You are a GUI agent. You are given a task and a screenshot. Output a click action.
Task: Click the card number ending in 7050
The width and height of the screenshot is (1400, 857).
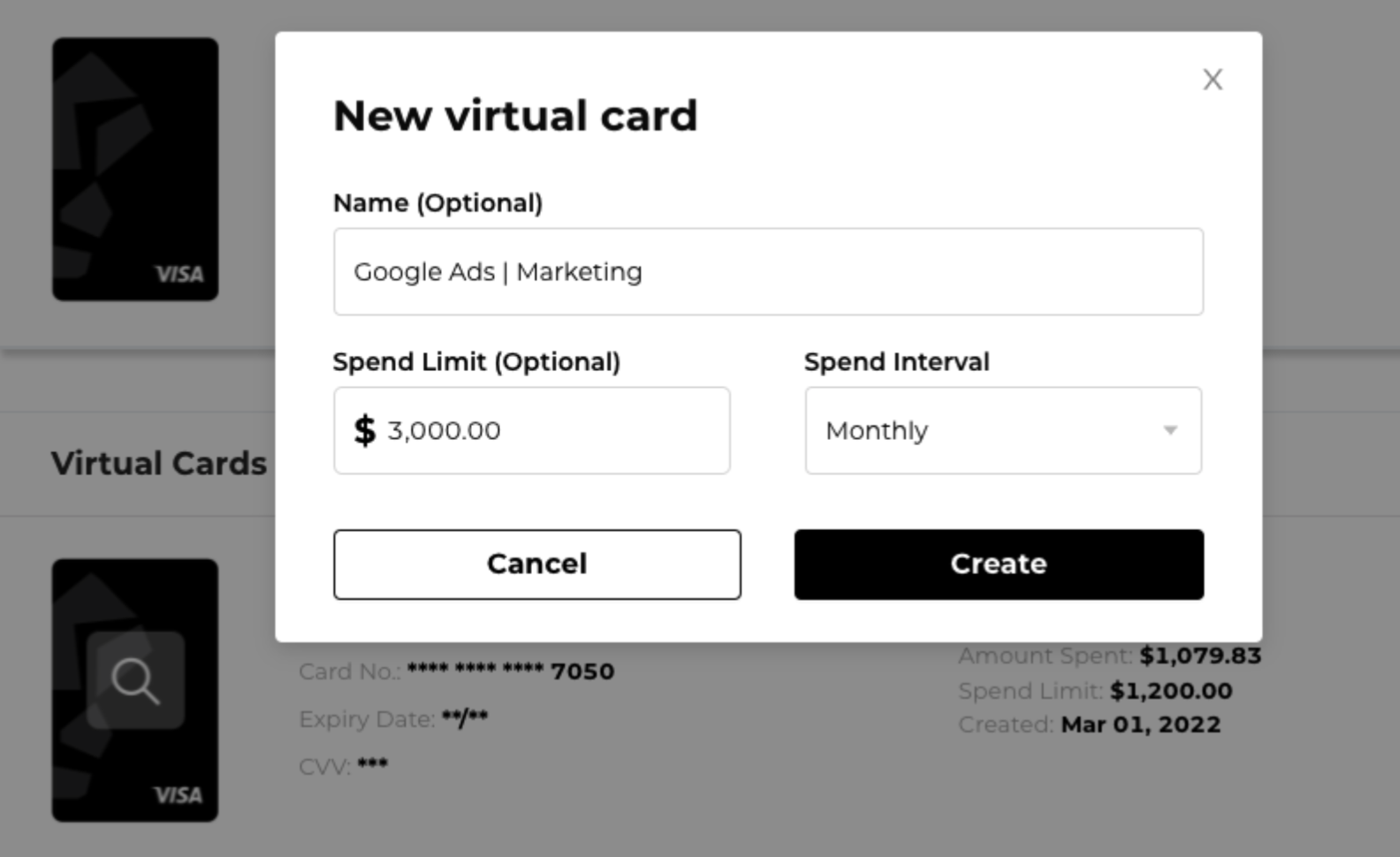pos(454,671)
